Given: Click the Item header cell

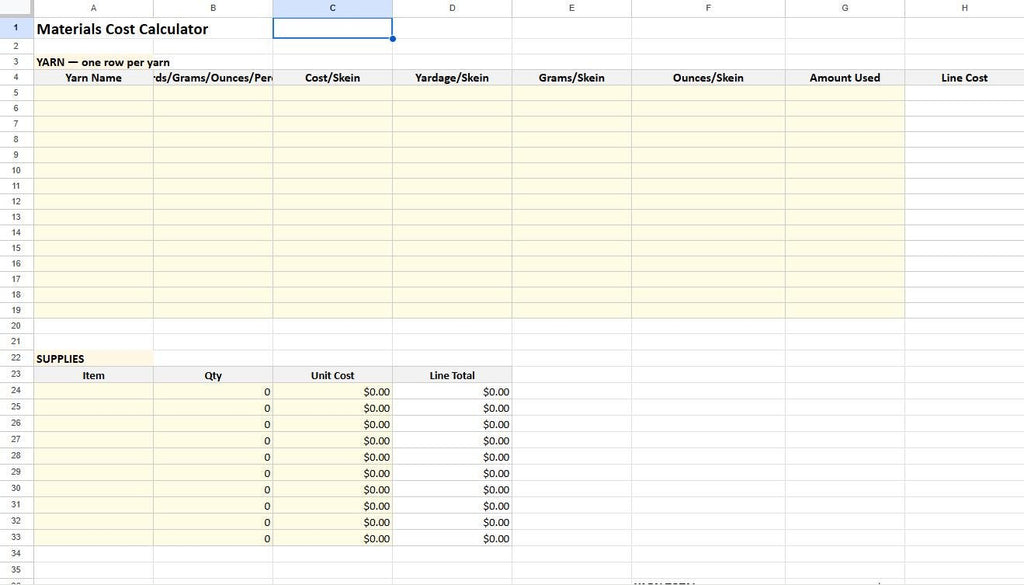Looking at the screenshot, I should (93, 375).
